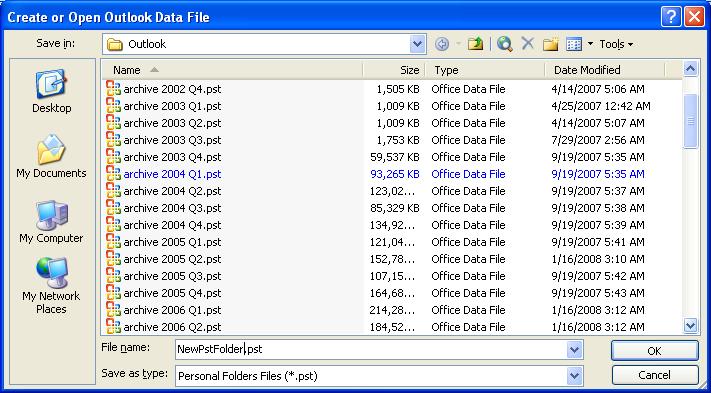Sort by the Name column header

click(x=232, y=70)
